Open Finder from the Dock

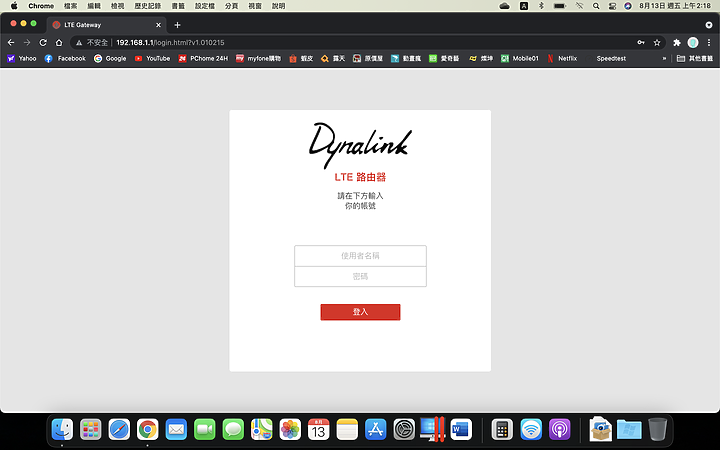pyautogui.click(x=62, y=430)
